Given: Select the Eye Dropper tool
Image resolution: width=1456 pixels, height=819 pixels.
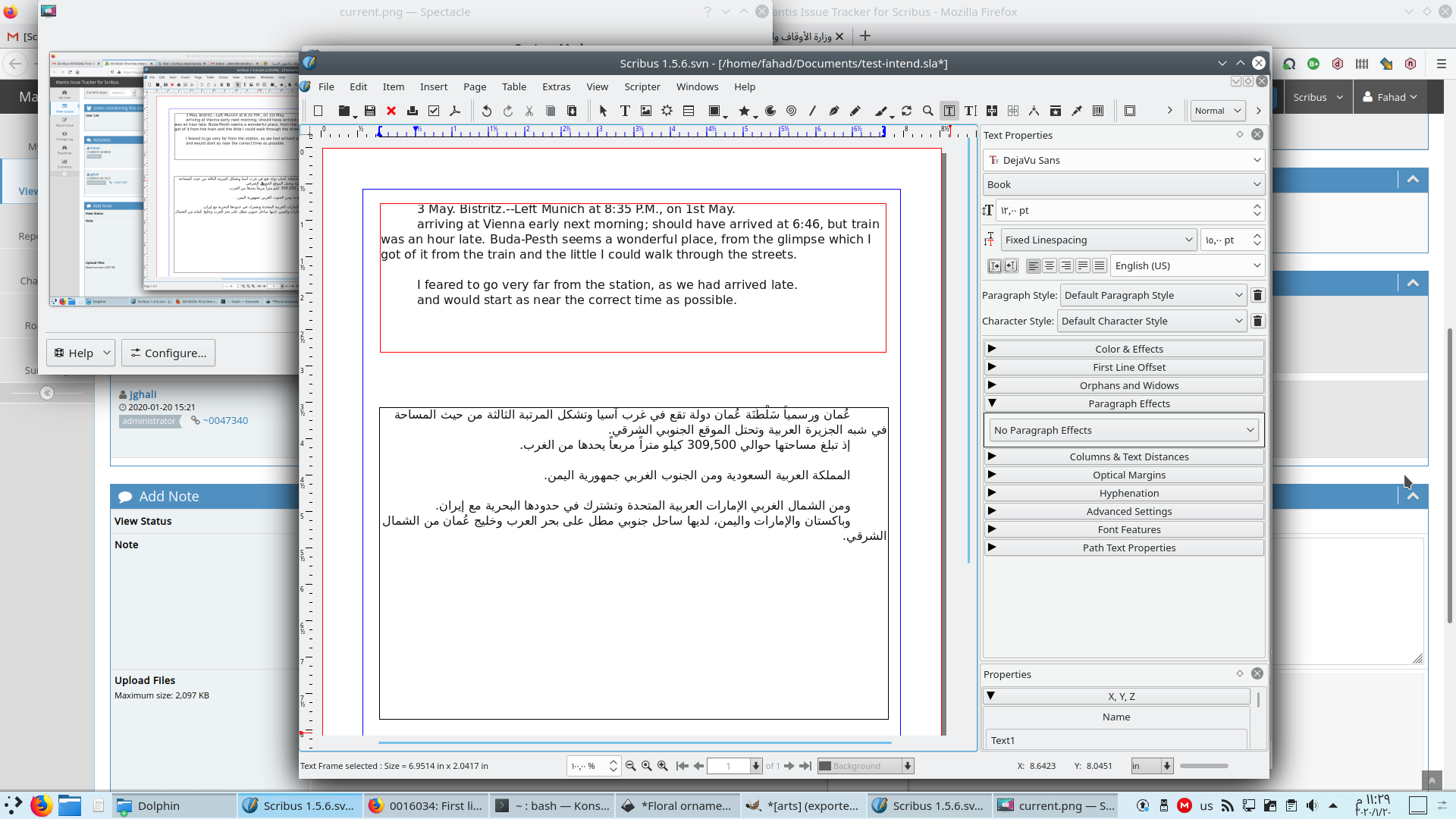Looking at the screenshot, I should pos(1077,111).
